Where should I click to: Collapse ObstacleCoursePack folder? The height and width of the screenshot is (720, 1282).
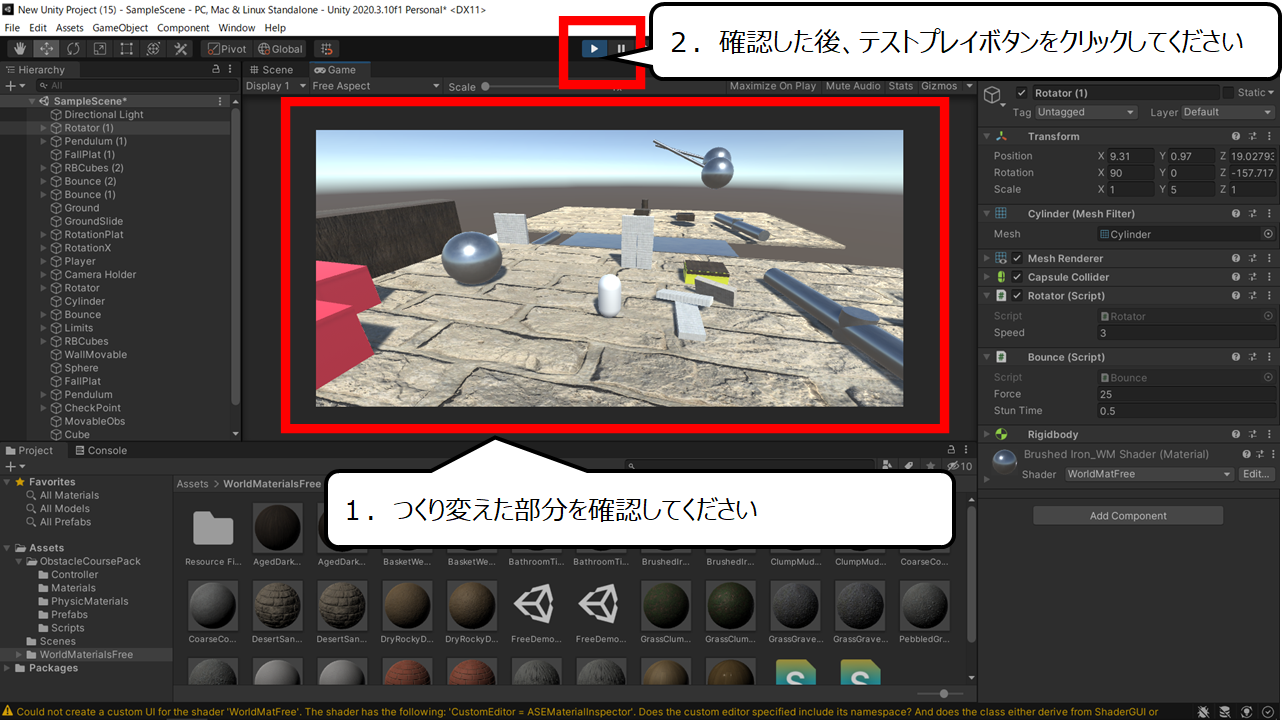(20, 561)
